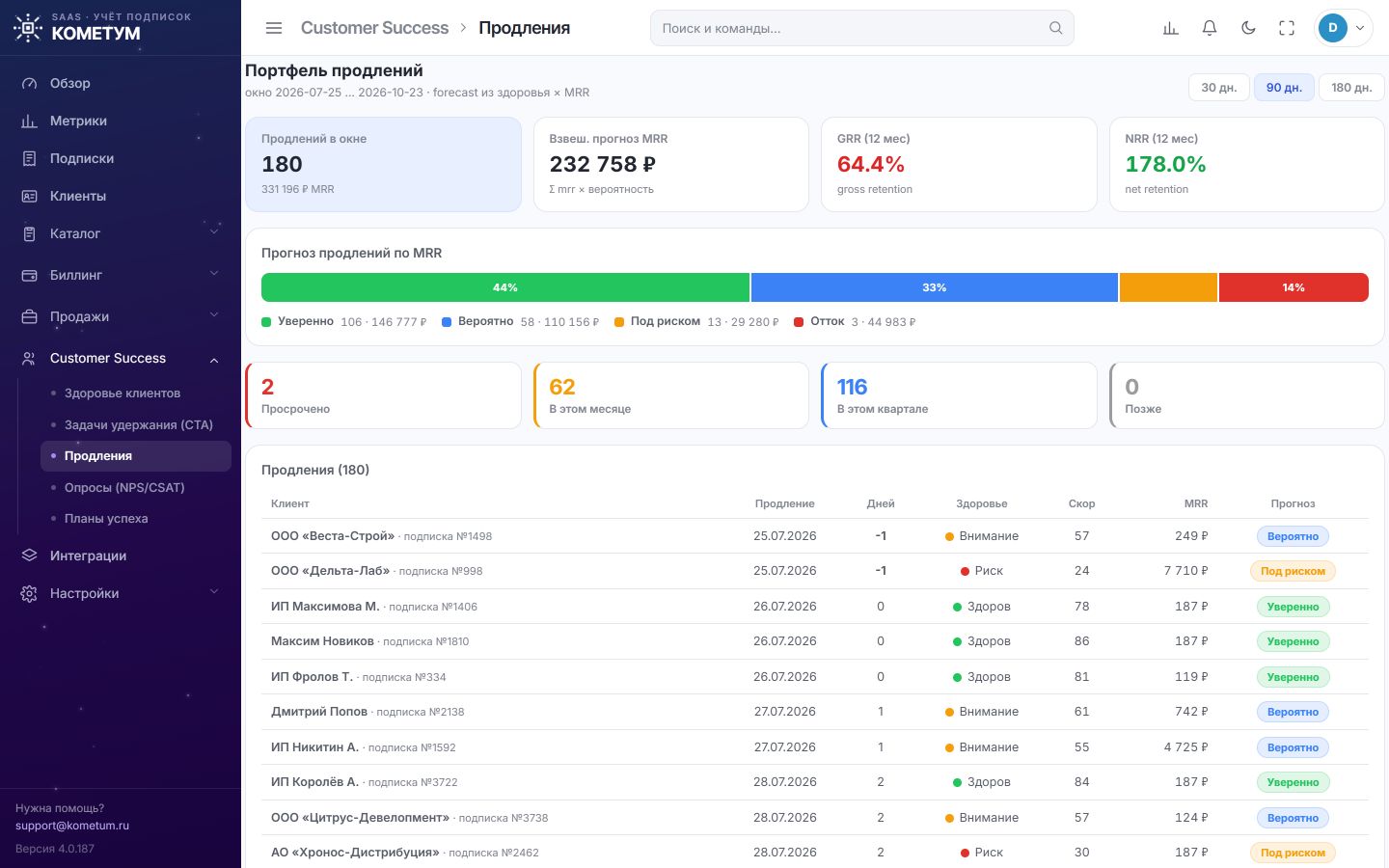Click the Метрики bar chart icon

click(x=30, y=121)
